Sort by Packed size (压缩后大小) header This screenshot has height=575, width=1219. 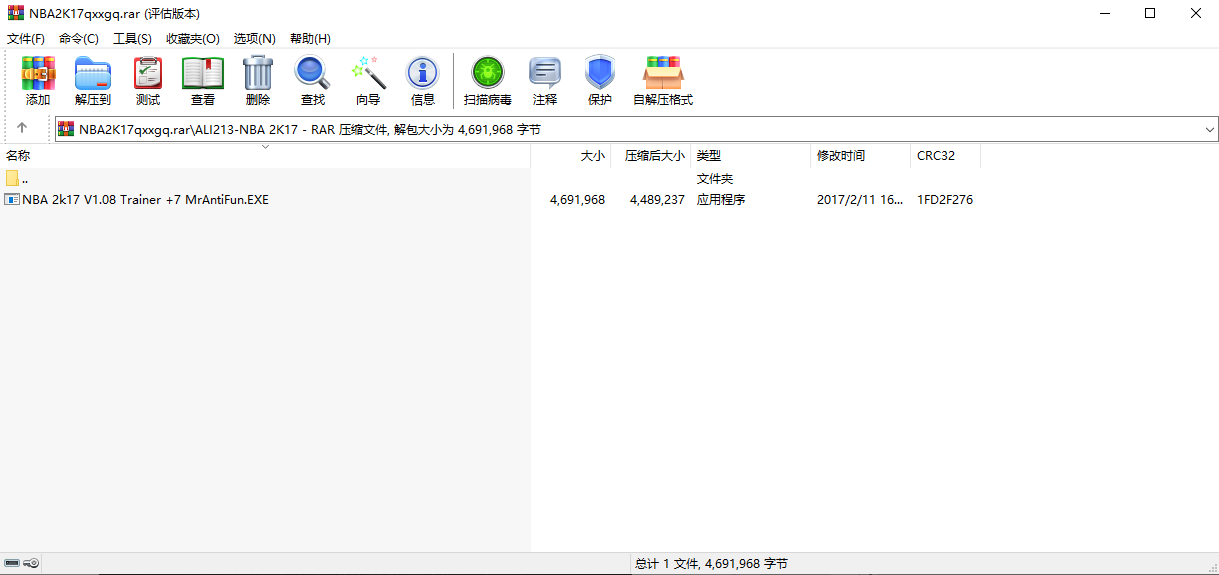[650, 156]
